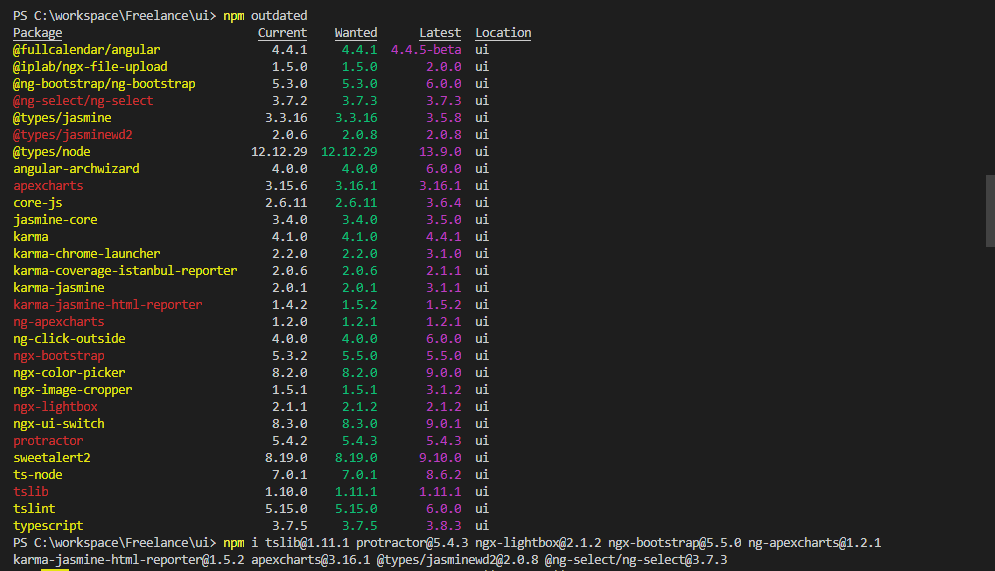Click the current version '1.10.0' for tslib
The width and height of the screenshot is (995, 571).
click(x=286, y=492)
